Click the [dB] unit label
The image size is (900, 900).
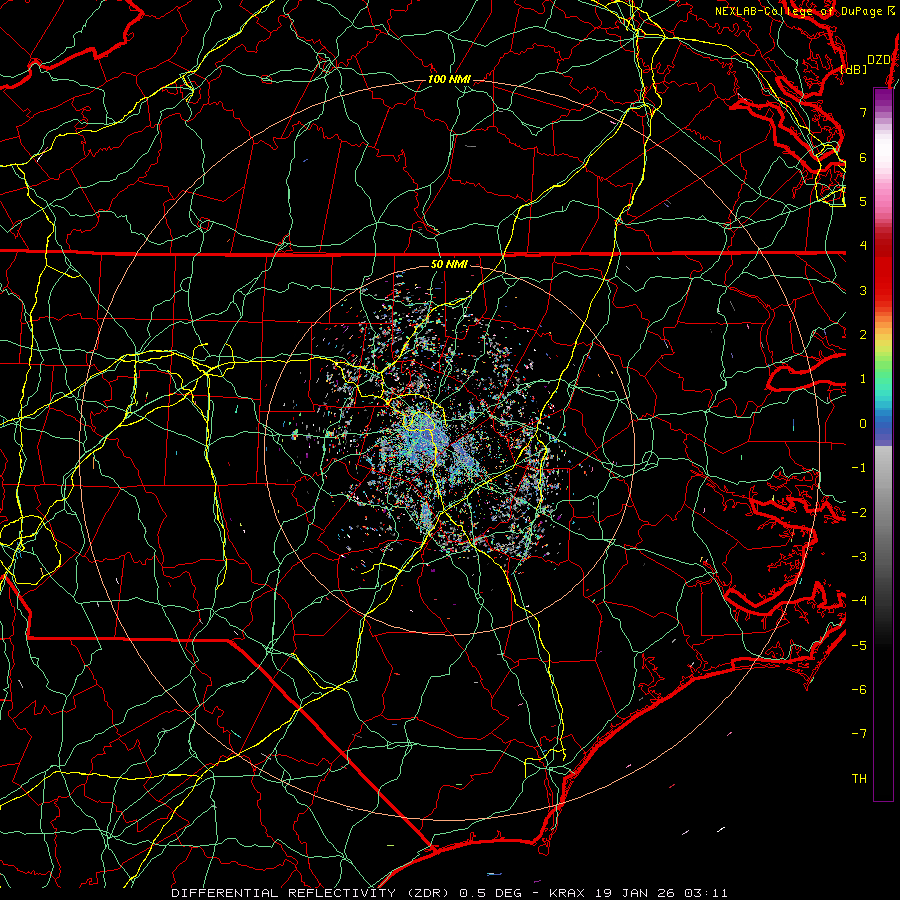point(853,69)
